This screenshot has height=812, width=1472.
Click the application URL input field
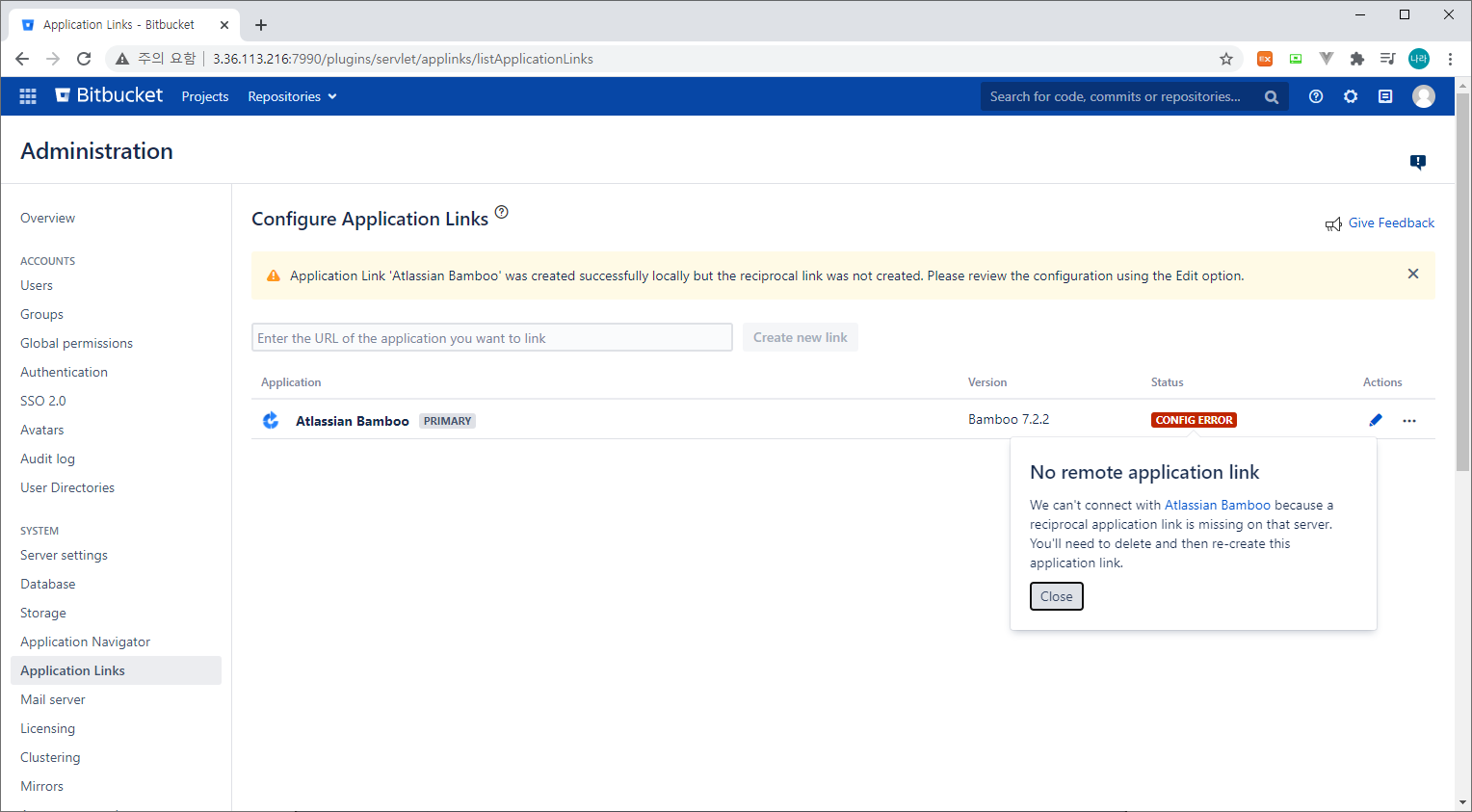click(x=492, y=337)
